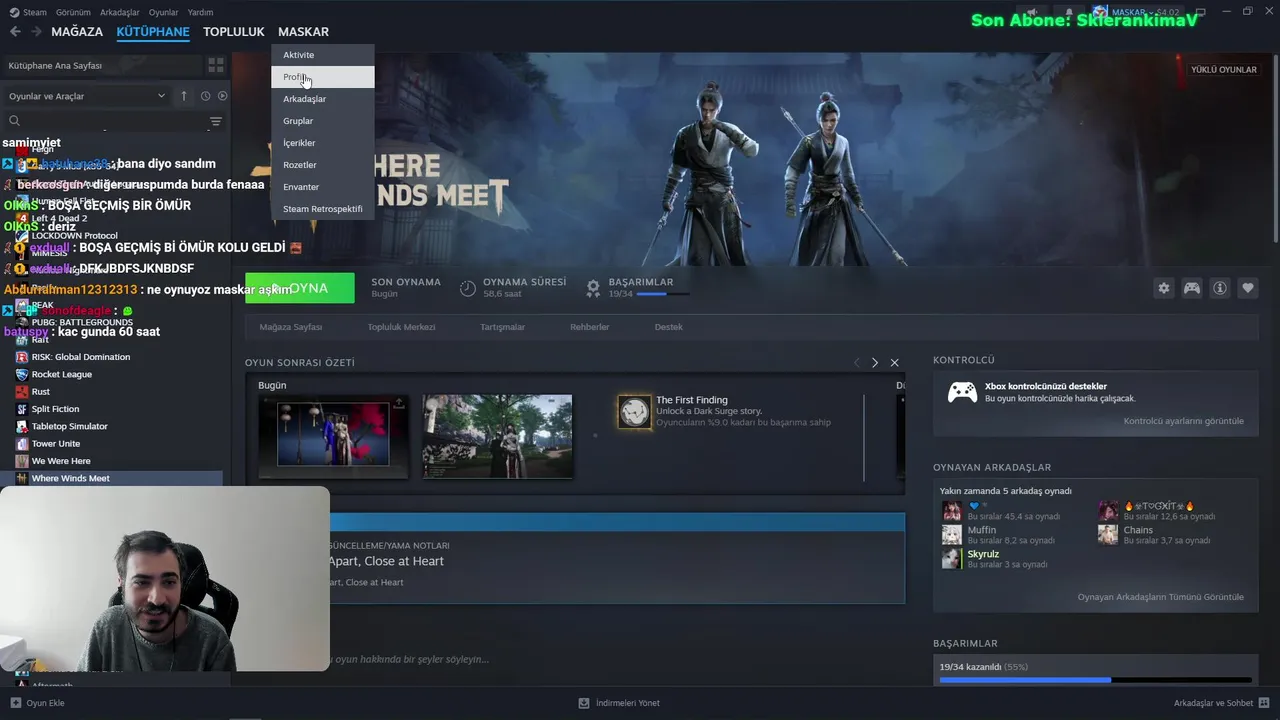Expand Oyunlar ve Araçlar dropdown

click(x=87, y=96)
